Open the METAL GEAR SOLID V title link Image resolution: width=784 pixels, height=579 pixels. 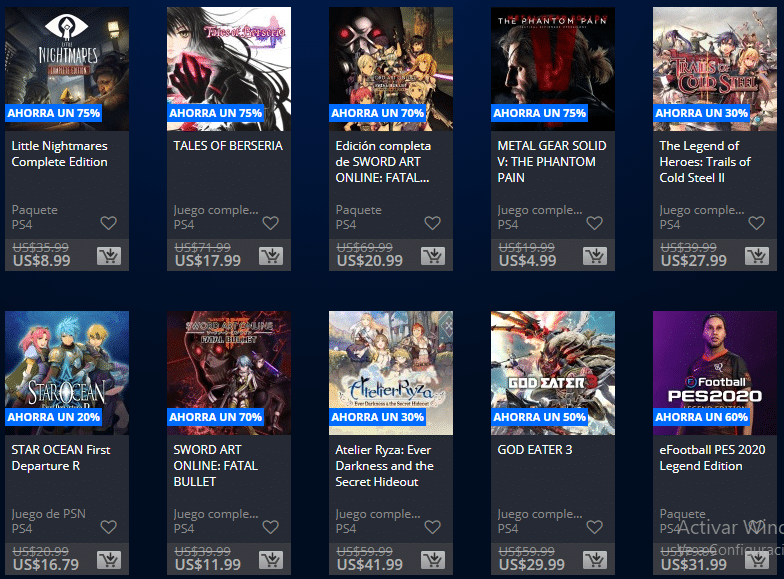pos(552,162)
